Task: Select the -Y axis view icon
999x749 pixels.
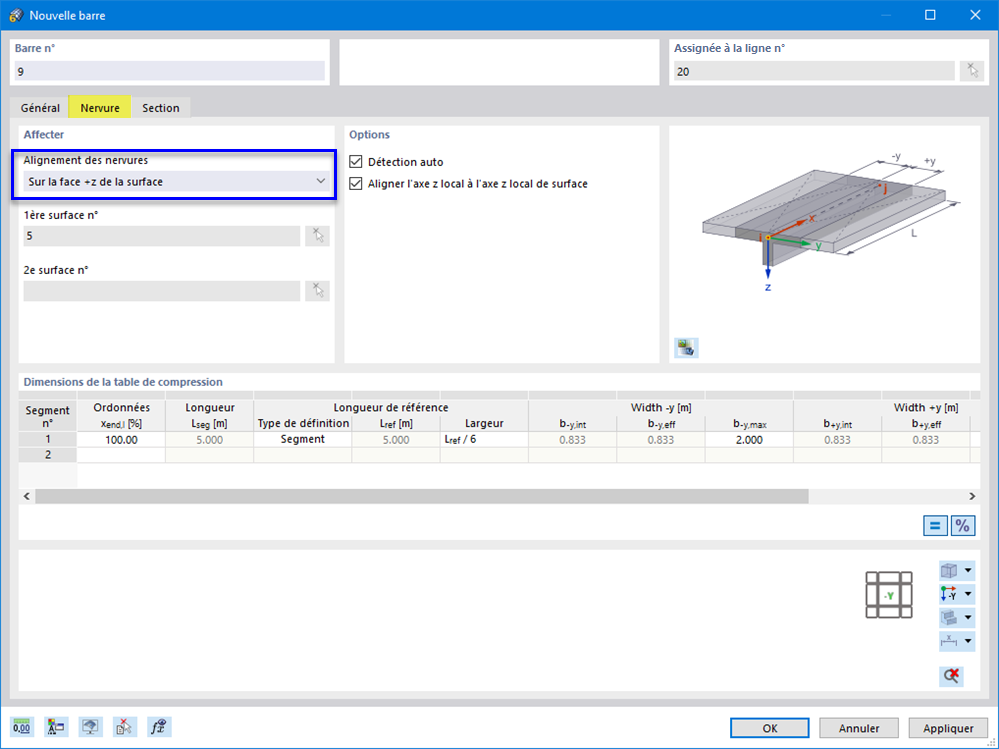Action: tap(949, 594)
